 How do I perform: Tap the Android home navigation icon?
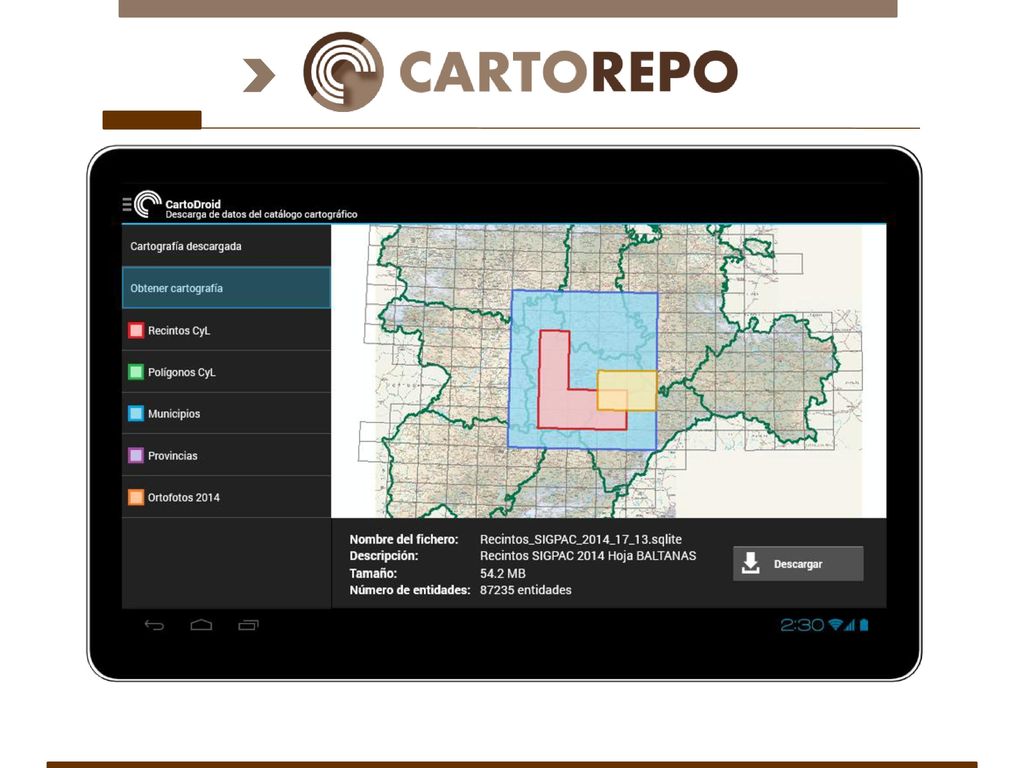click(x=201, y=625)
